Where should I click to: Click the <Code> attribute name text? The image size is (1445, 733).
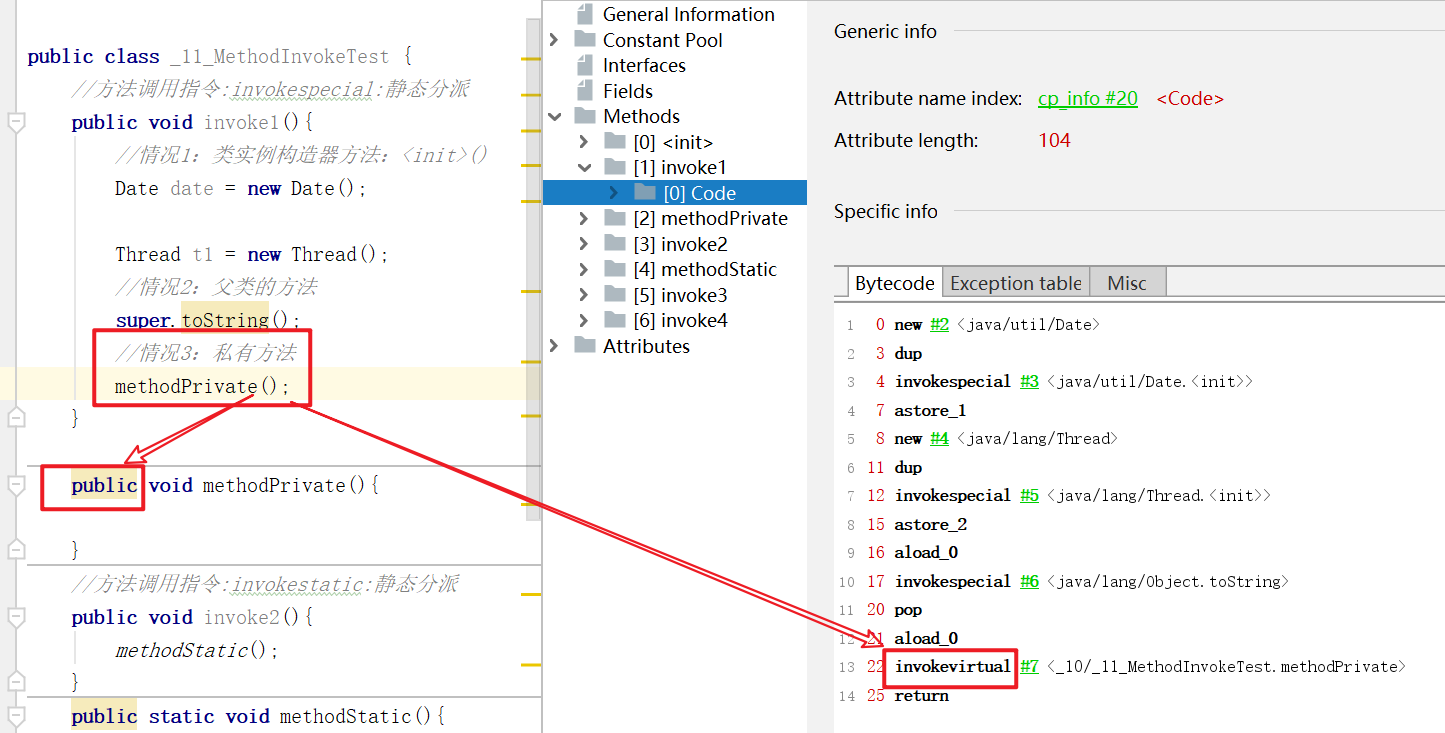[x=1190, y=99]
